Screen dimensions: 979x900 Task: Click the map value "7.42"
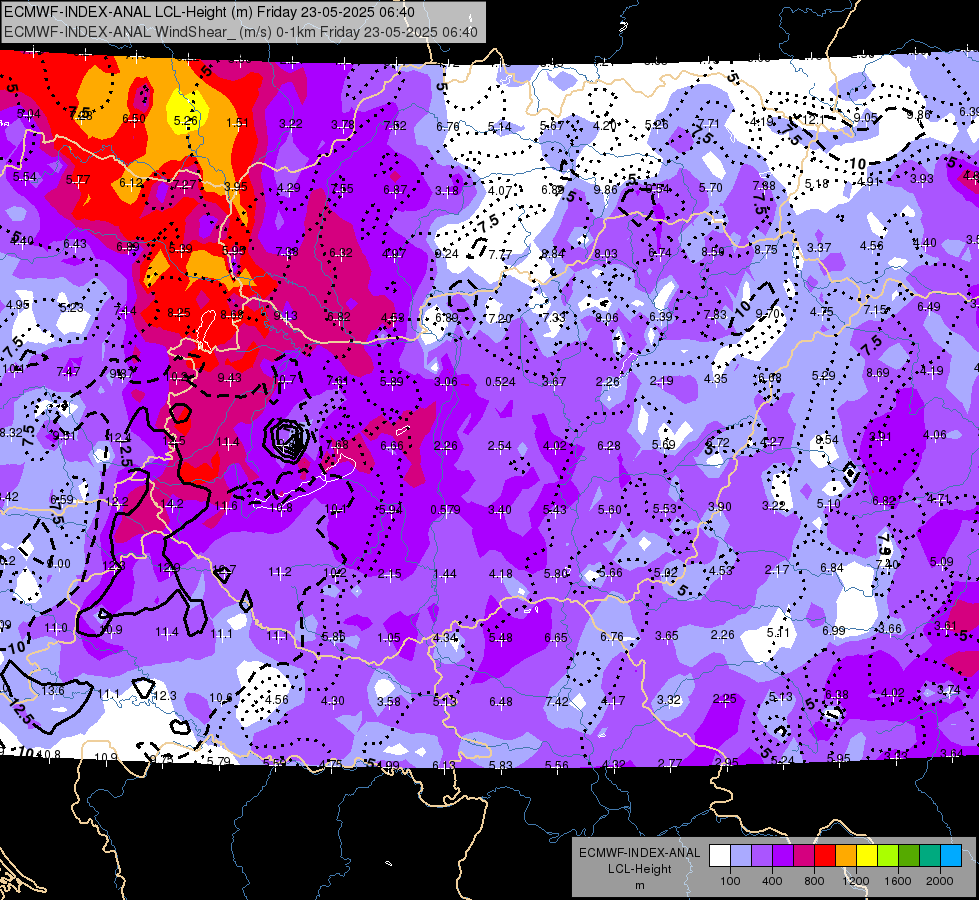[x=557, y=701]
